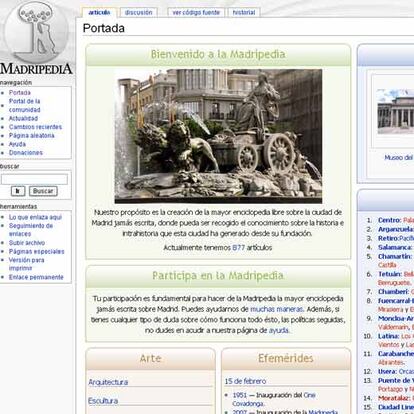Open the Salamanca district link
Viewport: 414px width, 414px height.
pos(395,247)
